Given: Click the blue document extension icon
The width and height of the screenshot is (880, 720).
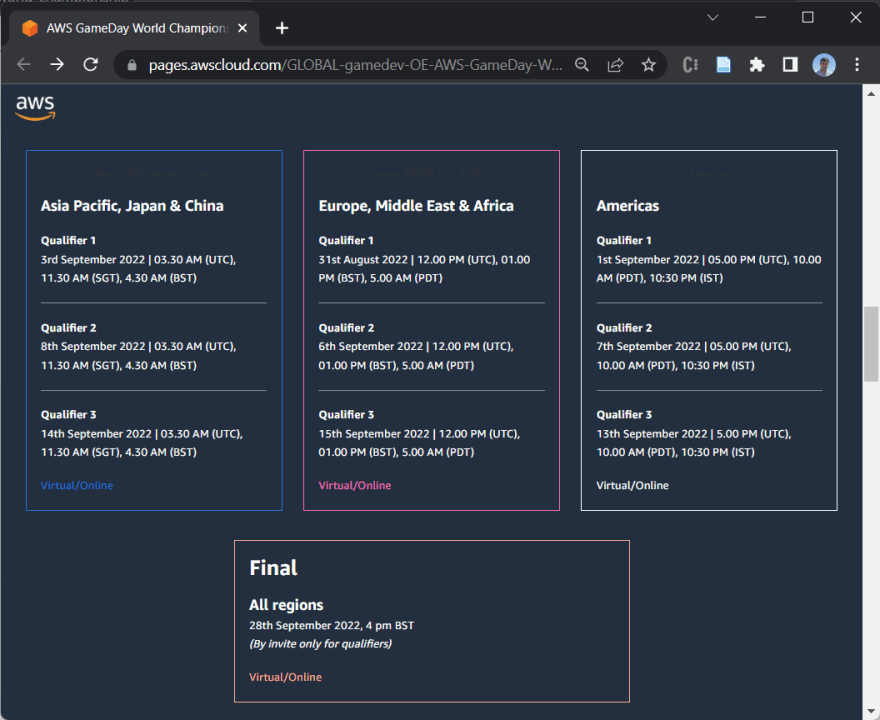Looking at the screenshot, I should pyautogui.click(x=723, y=65).
